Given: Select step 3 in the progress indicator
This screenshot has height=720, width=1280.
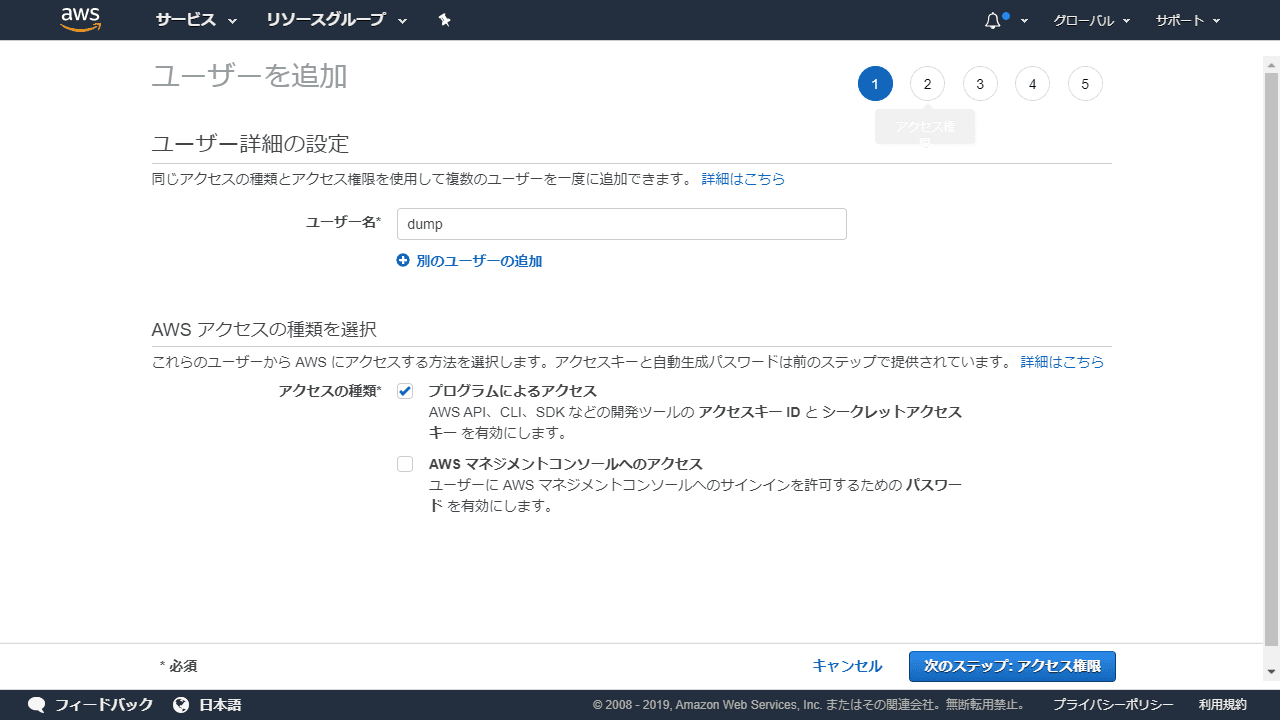Looking at the screenshot, I should tap(980, 83).
